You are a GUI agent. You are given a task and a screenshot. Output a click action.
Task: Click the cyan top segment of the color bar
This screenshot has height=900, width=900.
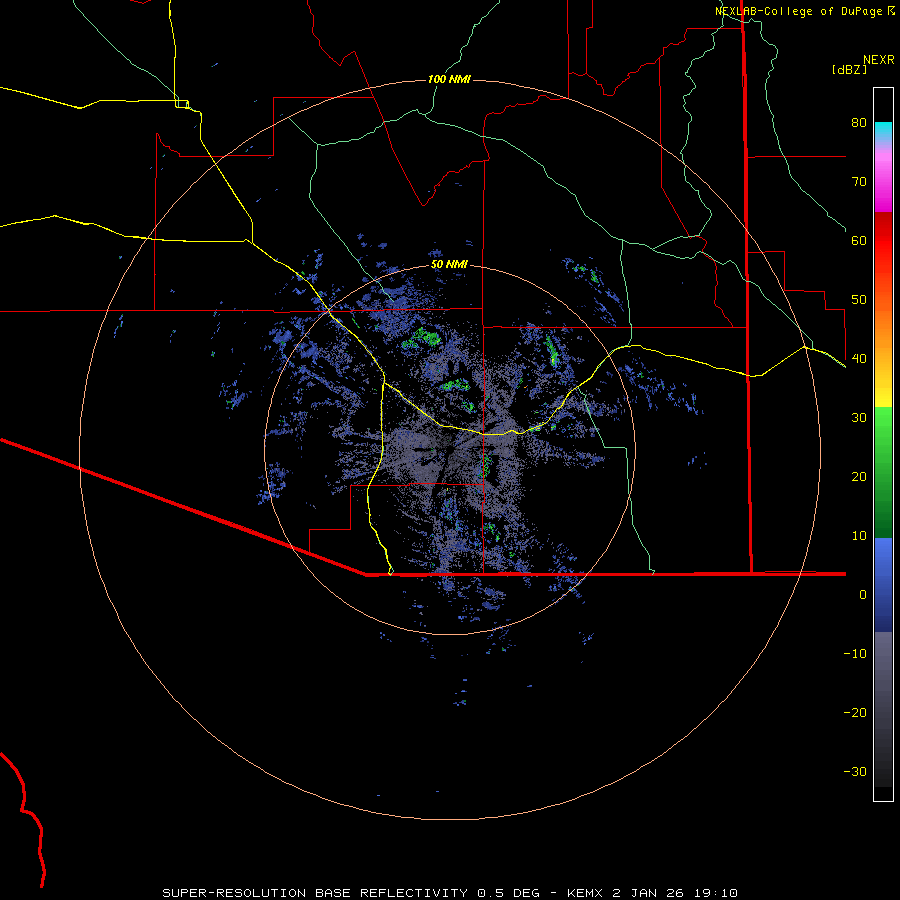pos(883,131)
